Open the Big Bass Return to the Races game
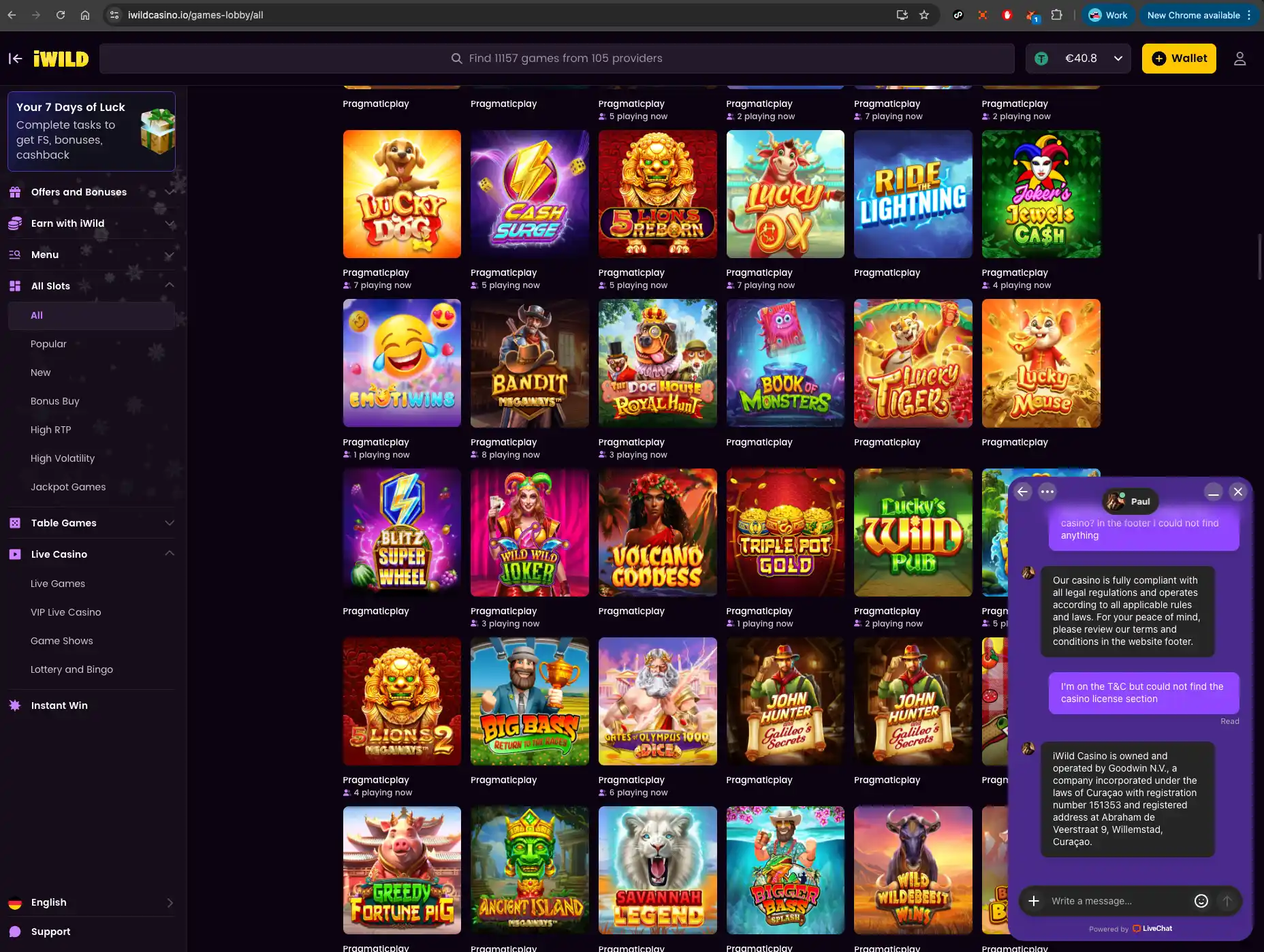Viewport: 1264px width, 952px height. [530, 701]
